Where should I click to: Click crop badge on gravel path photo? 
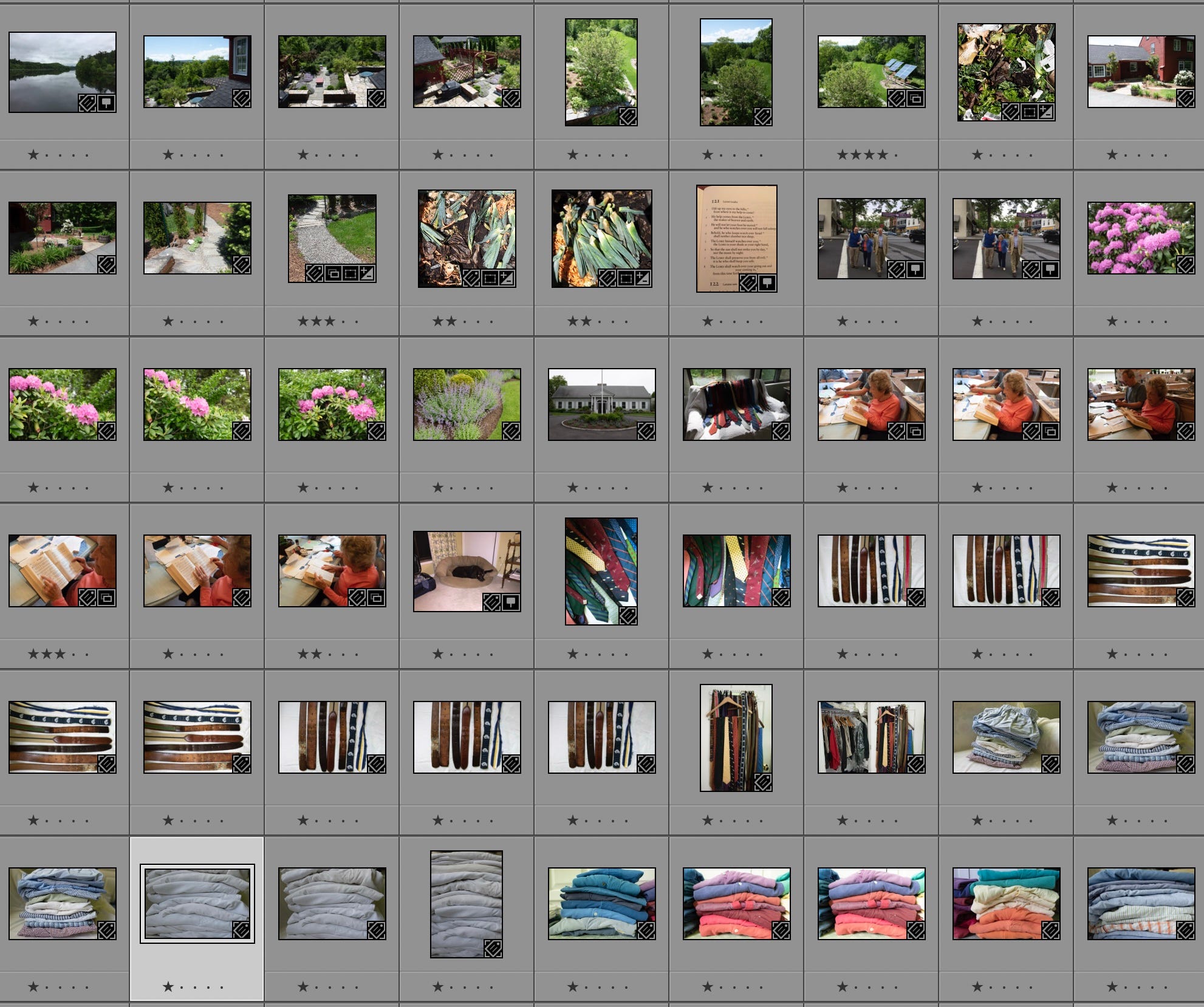click(350, 273)
